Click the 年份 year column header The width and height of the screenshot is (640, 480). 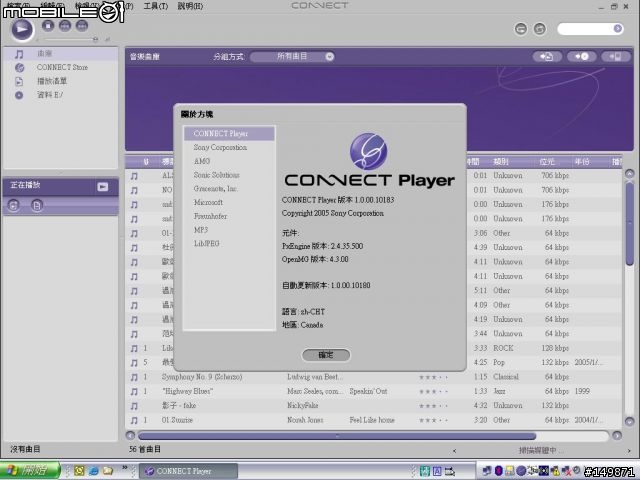click(582, 162)
